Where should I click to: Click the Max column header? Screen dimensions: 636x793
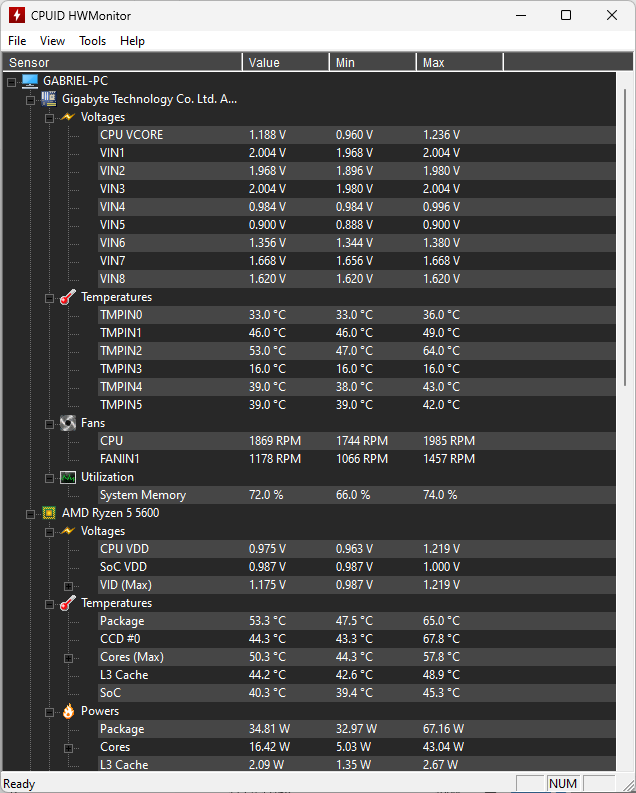[x=460, y=62]
